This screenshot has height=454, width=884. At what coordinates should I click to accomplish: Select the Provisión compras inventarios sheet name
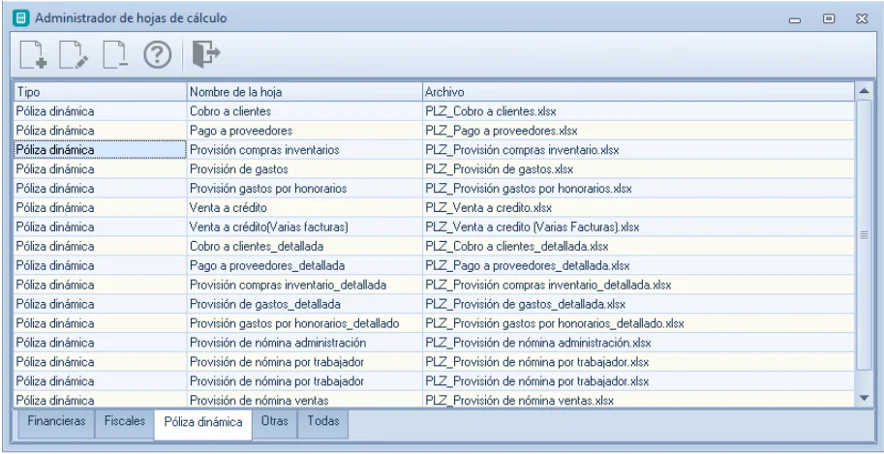tap(264, 150)
